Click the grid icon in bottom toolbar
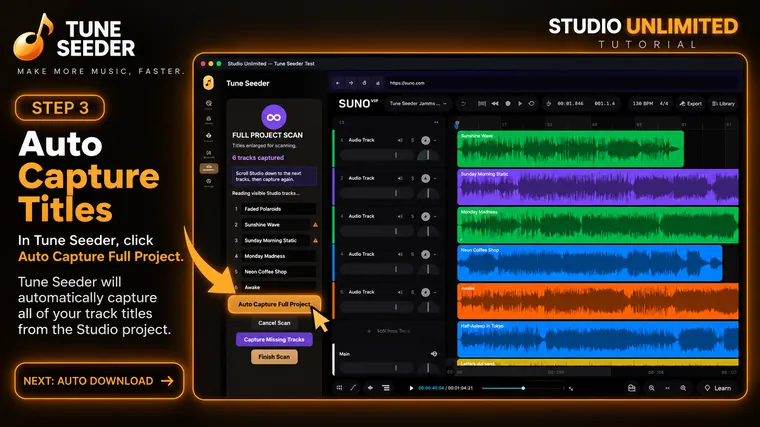Viewport: 760px width, 427px height. click(339, 388)
